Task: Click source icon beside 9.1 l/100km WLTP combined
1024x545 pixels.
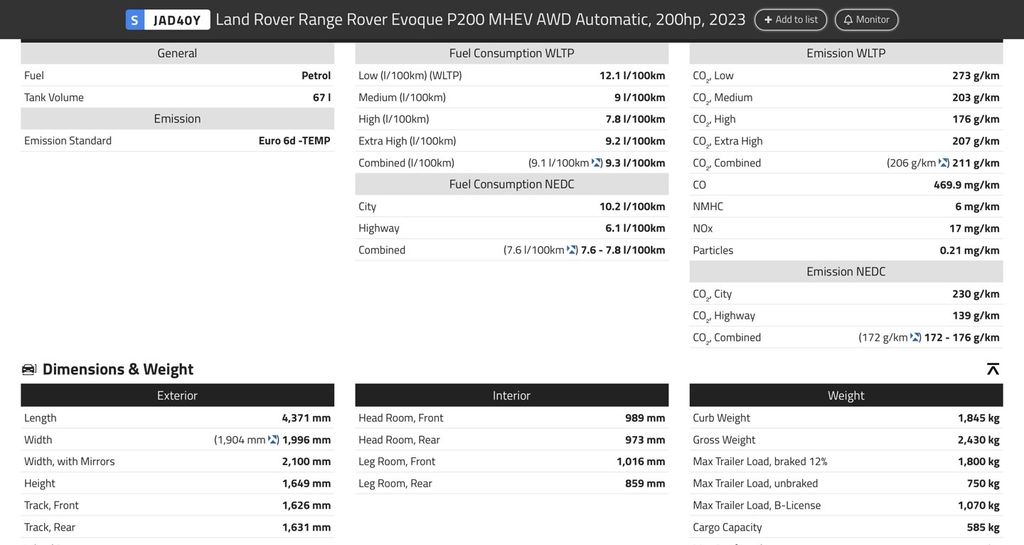Action: click(597, 163)
